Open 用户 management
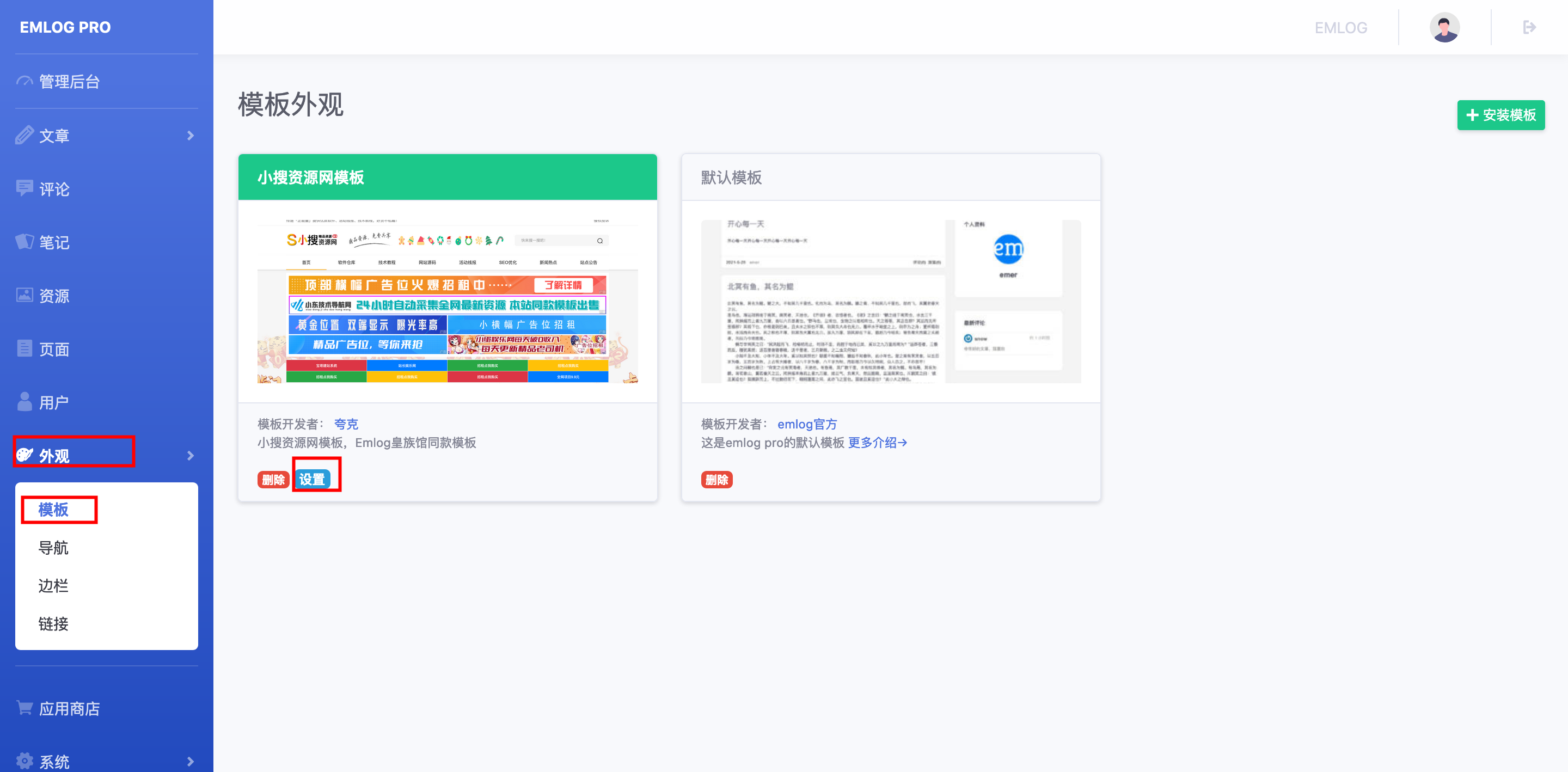 (53, 402)
